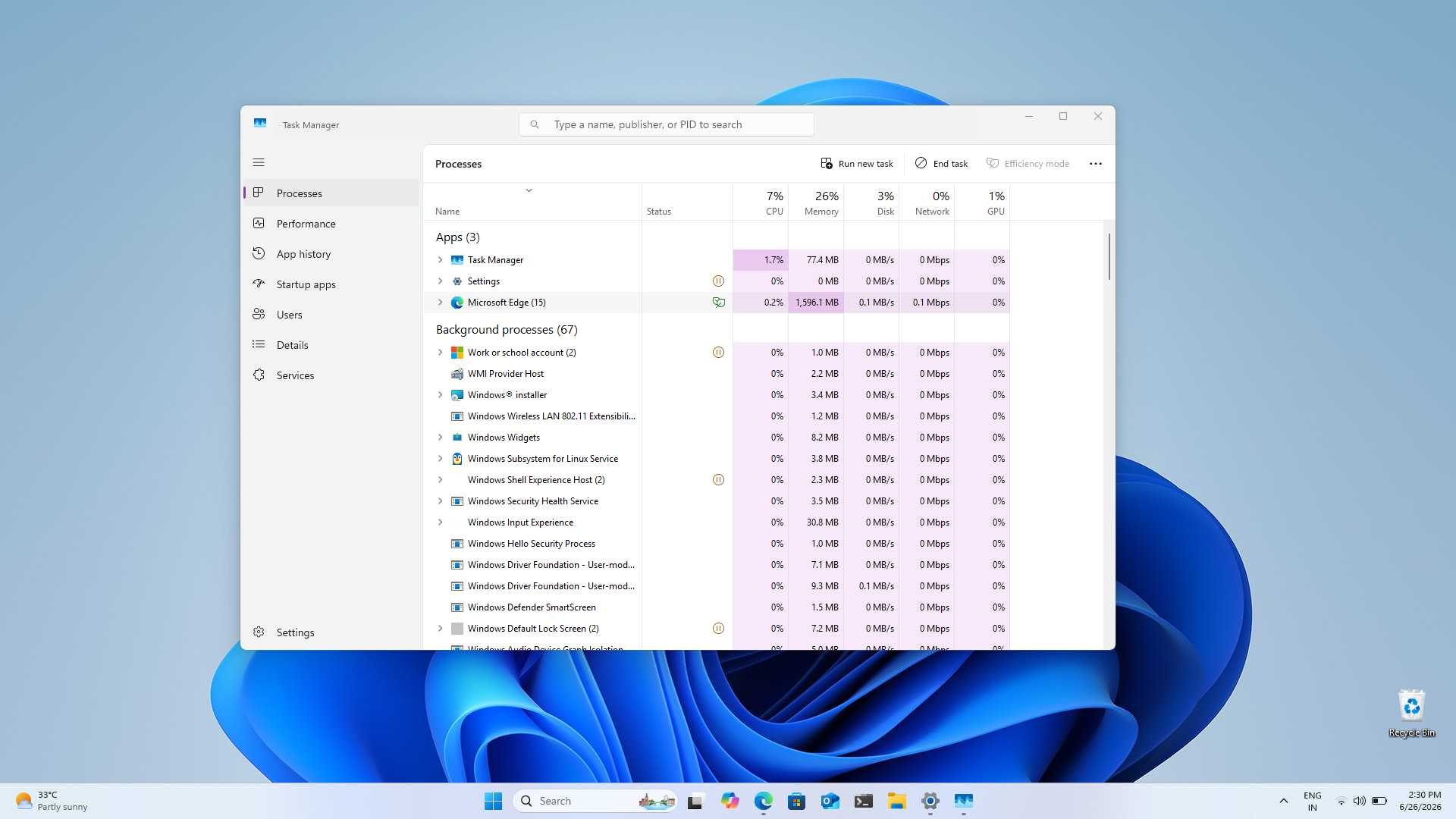This screenshot has height=819, width=1456.
Task: Collapse column header chevron above Name
Action: coord(529,190)
